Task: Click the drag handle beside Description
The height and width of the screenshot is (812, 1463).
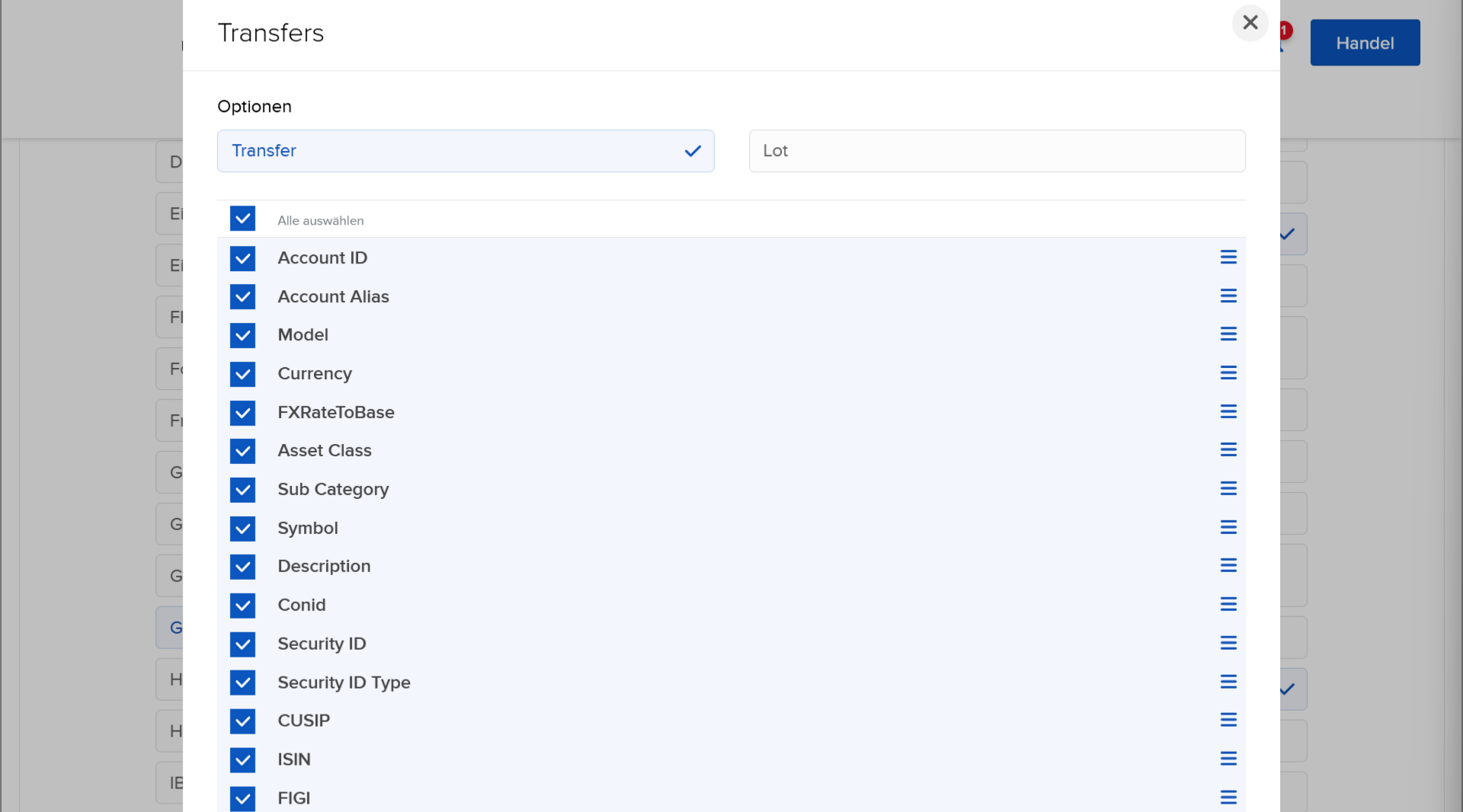Action: point(1228,566)
